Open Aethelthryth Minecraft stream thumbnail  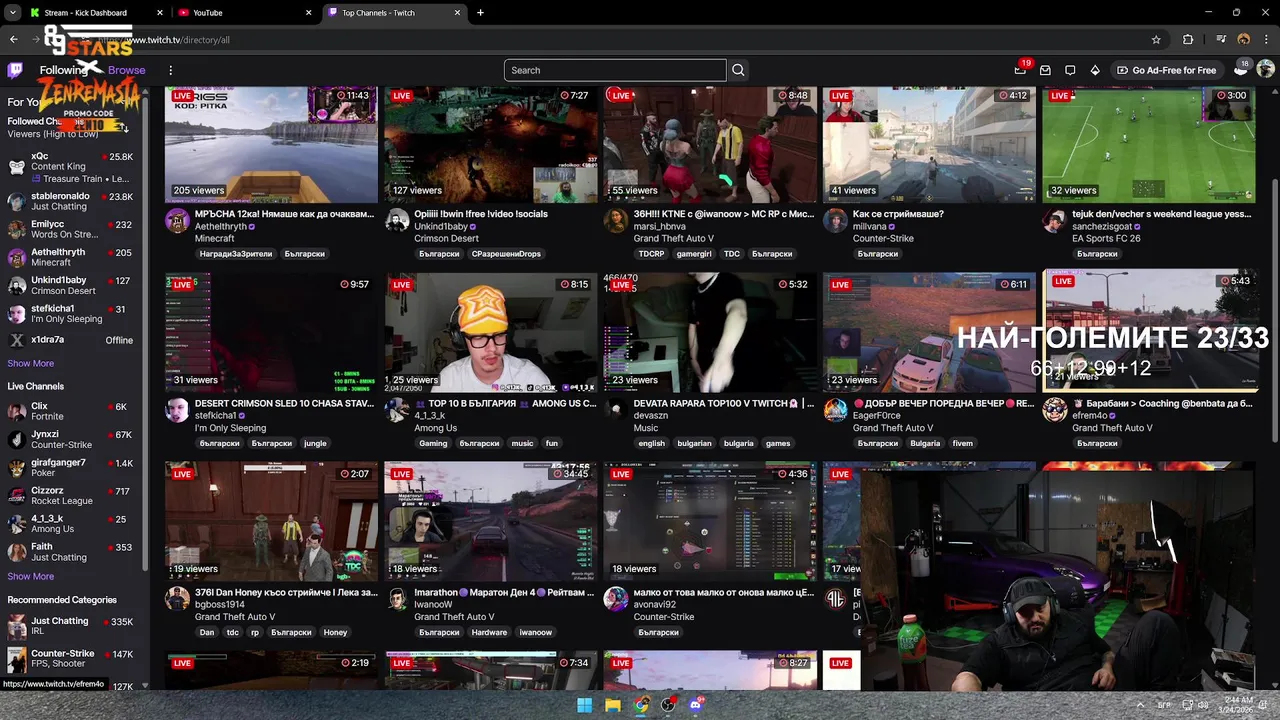point(271,144)
